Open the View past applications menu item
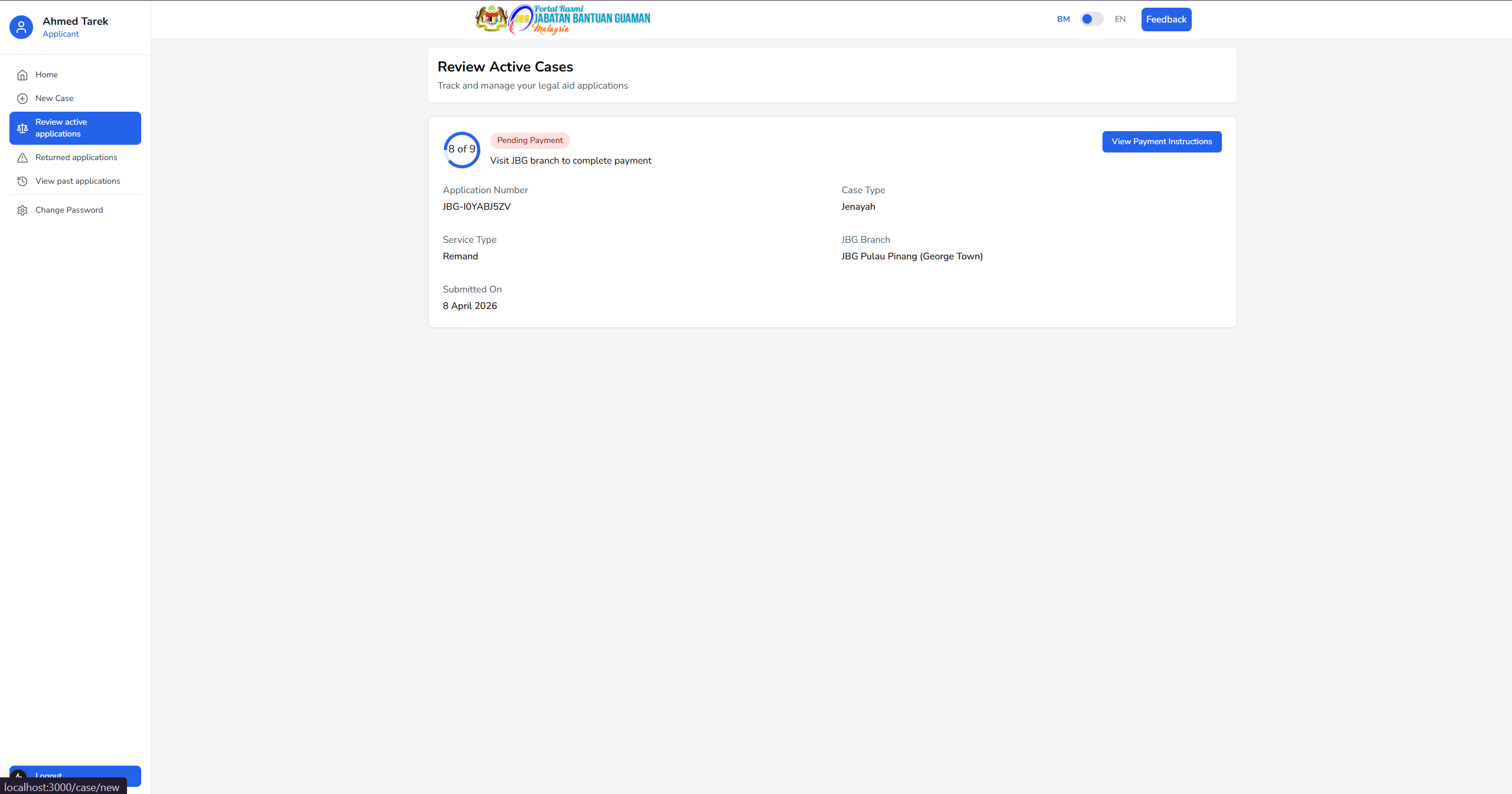 [x=77, y=181]
